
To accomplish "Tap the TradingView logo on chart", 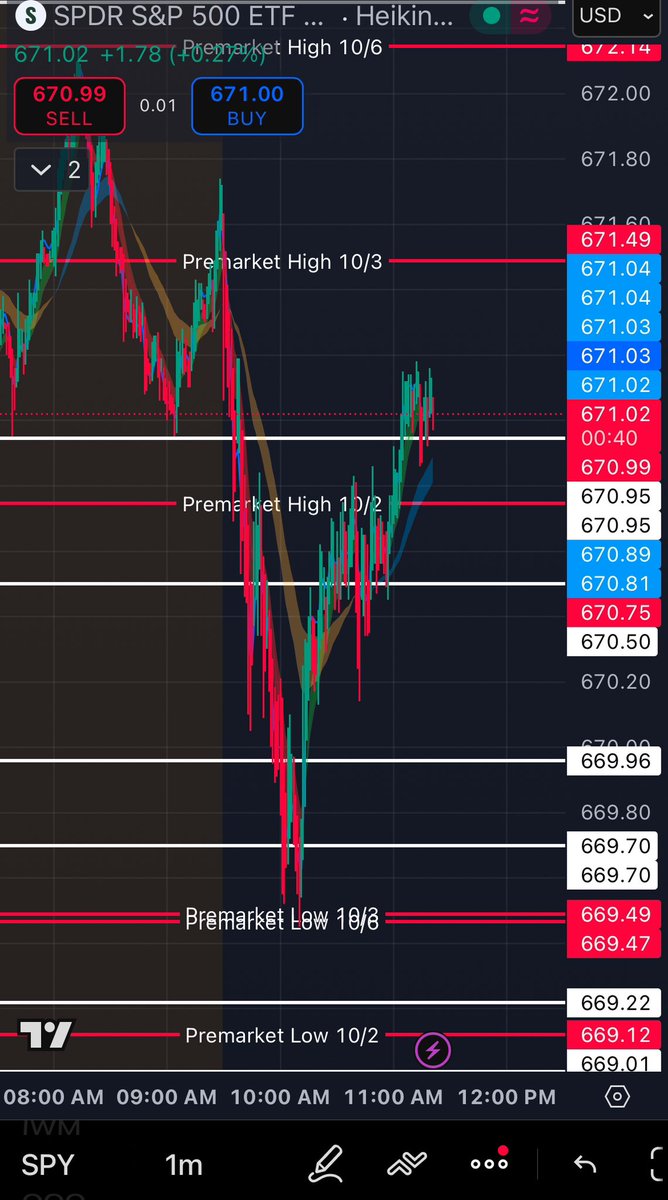I will click(46, 1035).
